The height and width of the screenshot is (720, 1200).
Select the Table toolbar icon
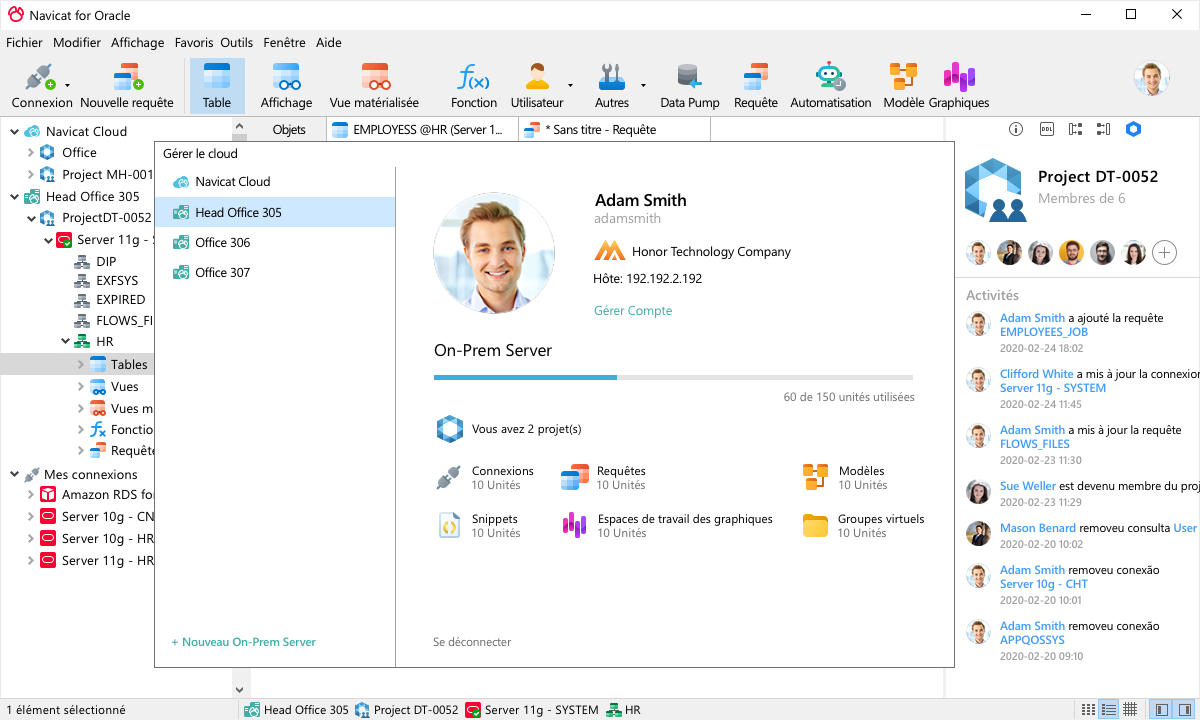click(x=217, y=86)
